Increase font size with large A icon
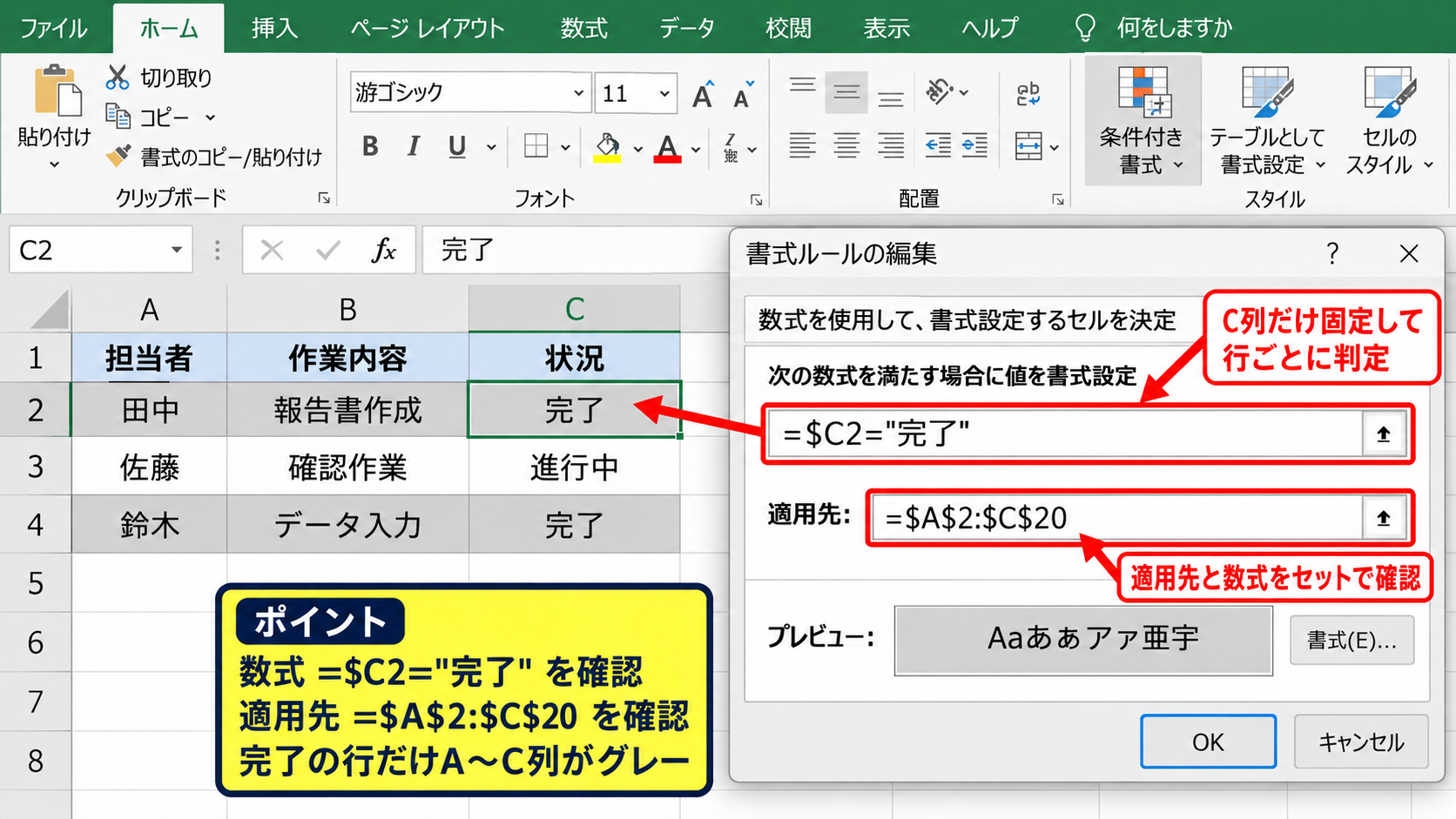Image resolution: width=1456 pixels, height=819 pixels. point(704,94)
